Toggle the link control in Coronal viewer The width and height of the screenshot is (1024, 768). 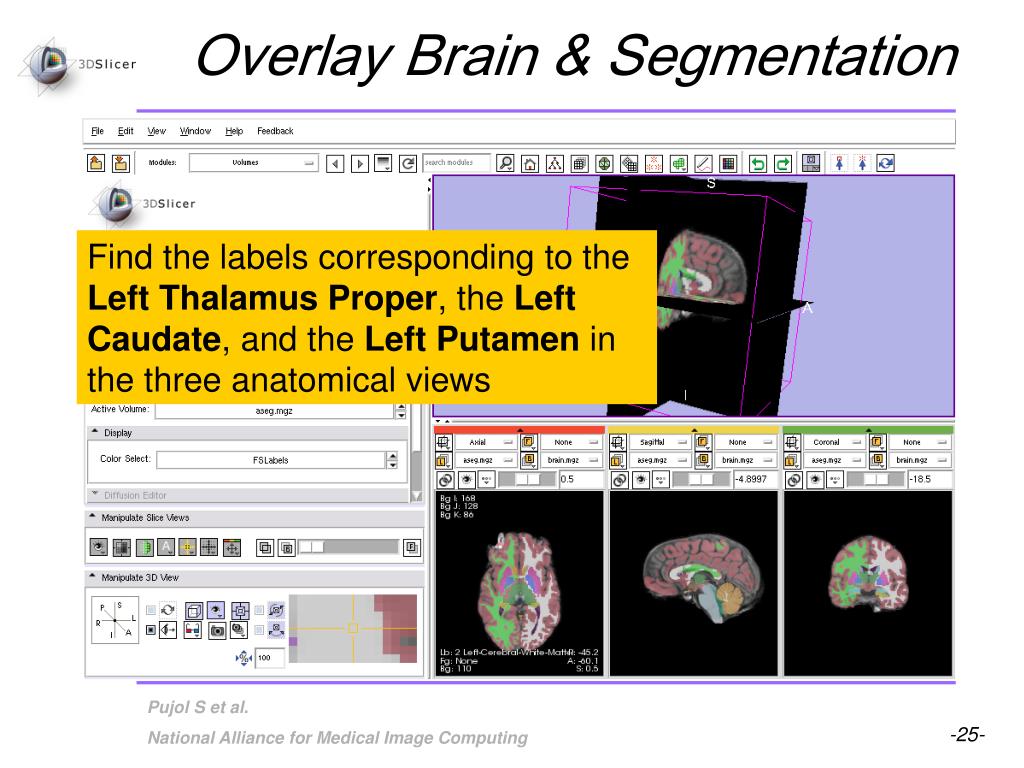click(794, 480)
